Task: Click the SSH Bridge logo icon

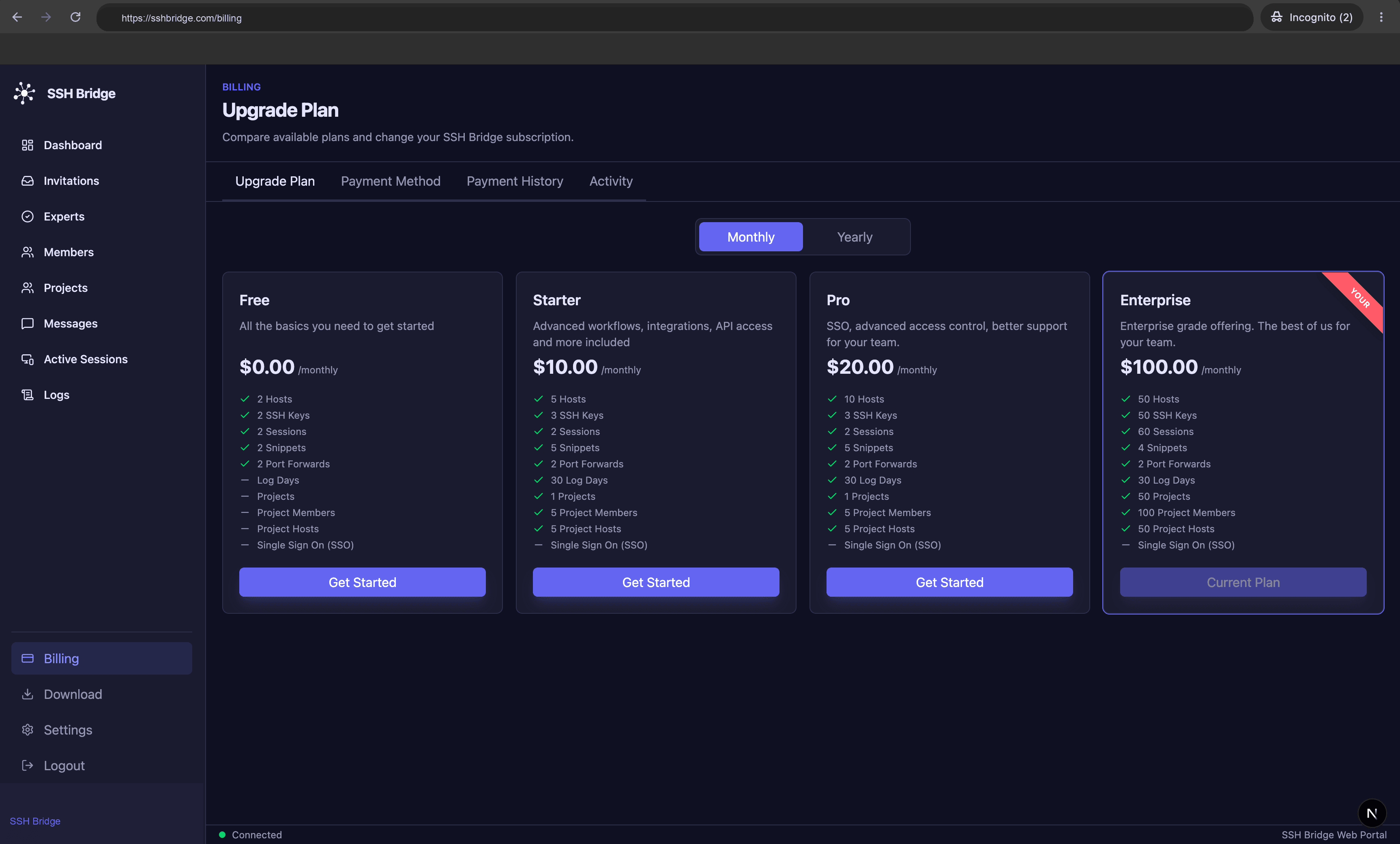Action: 24,93
